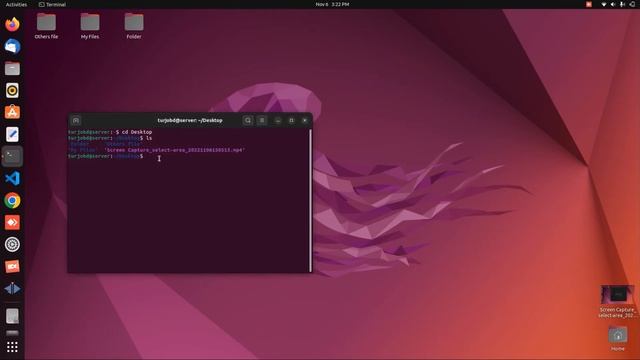Open the Others file folder on the desktop
Screen dimensions: 640x360
(46, 26)
